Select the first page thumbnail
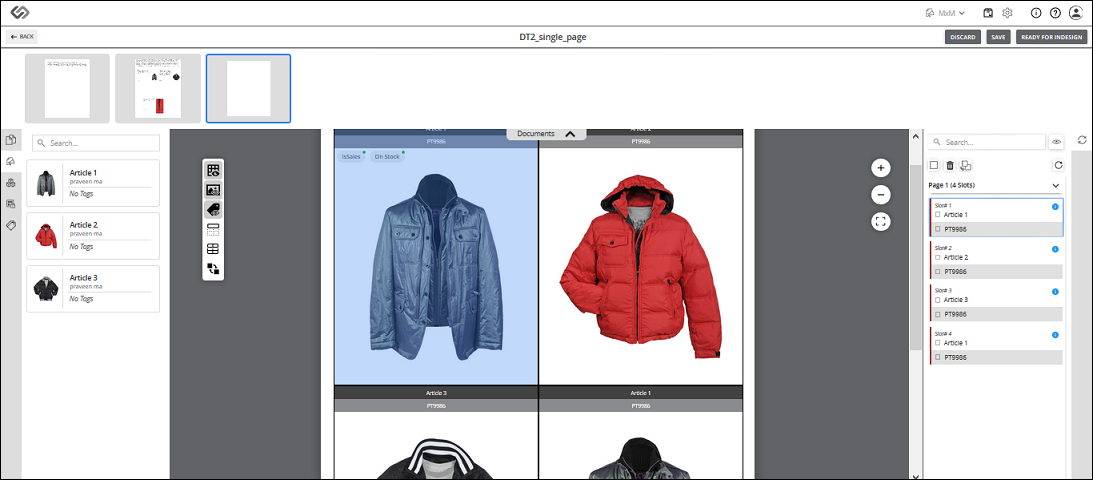The width and height of the screenshot is (1093, 480). pos(67,88)
